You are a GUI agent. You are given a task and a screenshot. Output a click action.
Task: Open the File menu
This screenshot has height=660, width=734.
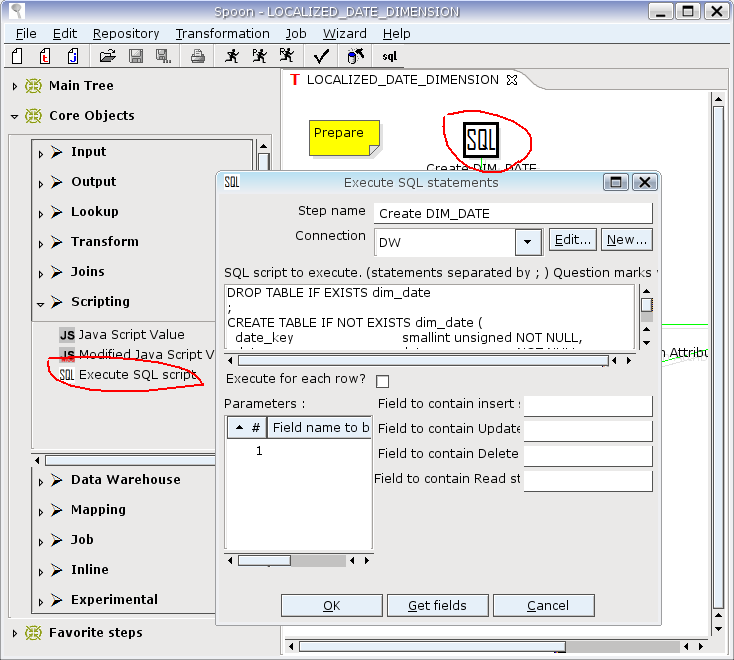coord(26,34)
